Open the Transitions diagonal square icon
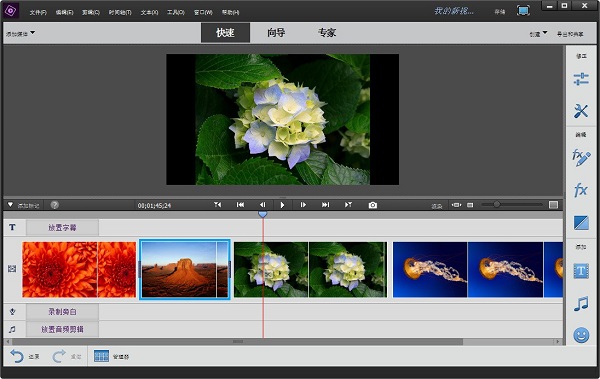600x379 pixels. [x=581, y=223]
